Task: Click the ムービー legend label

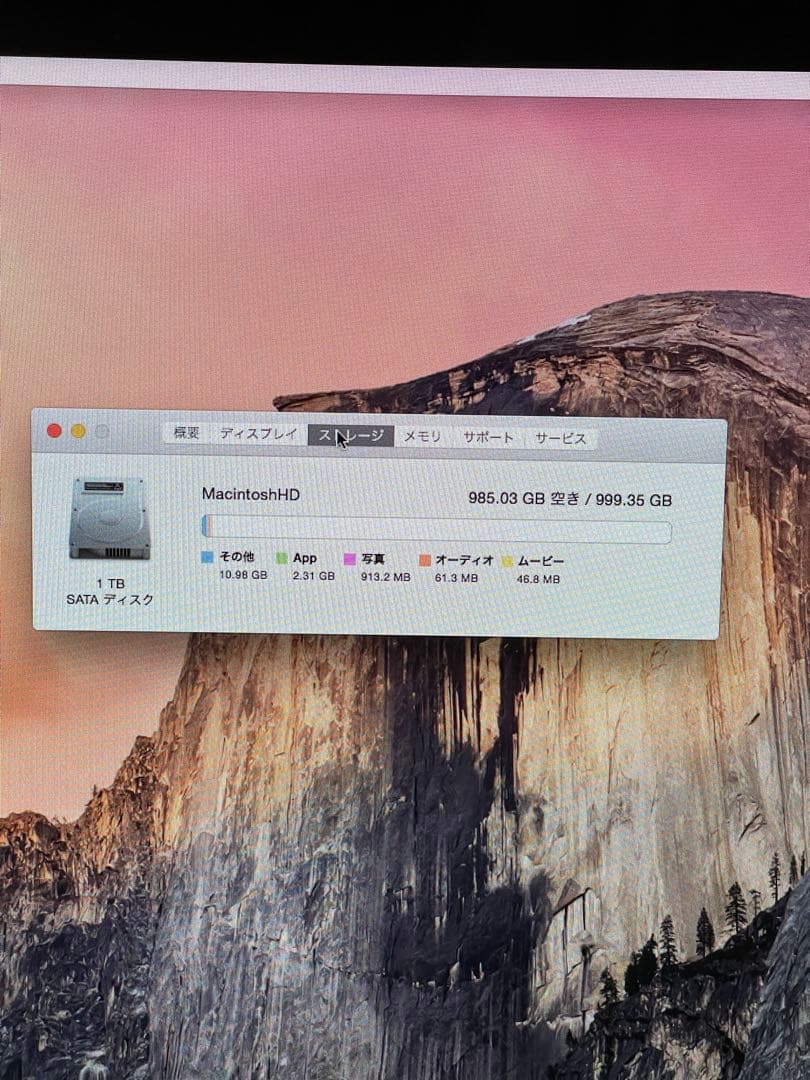Action: pyautogui.click(x=541, y=561)
